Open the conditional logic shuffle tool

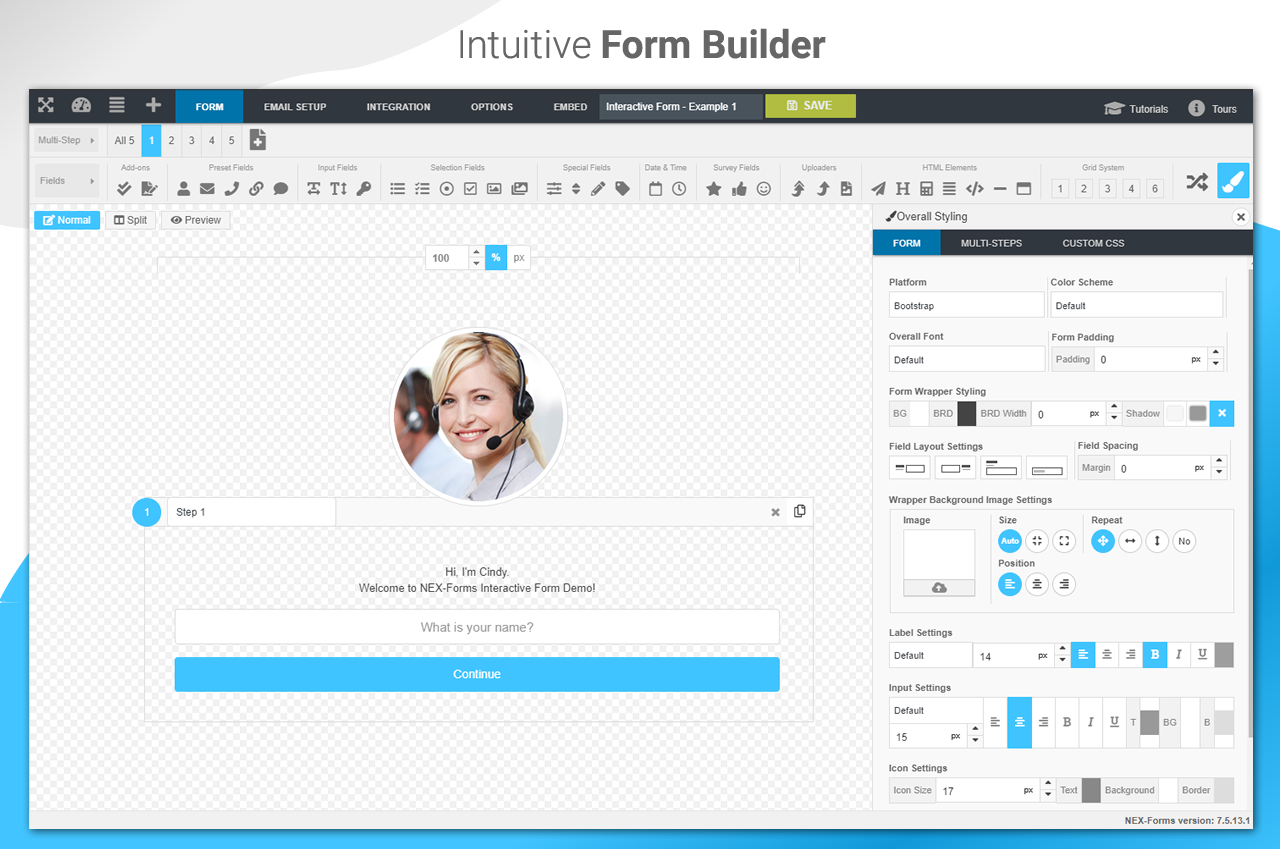(1197, 183)
